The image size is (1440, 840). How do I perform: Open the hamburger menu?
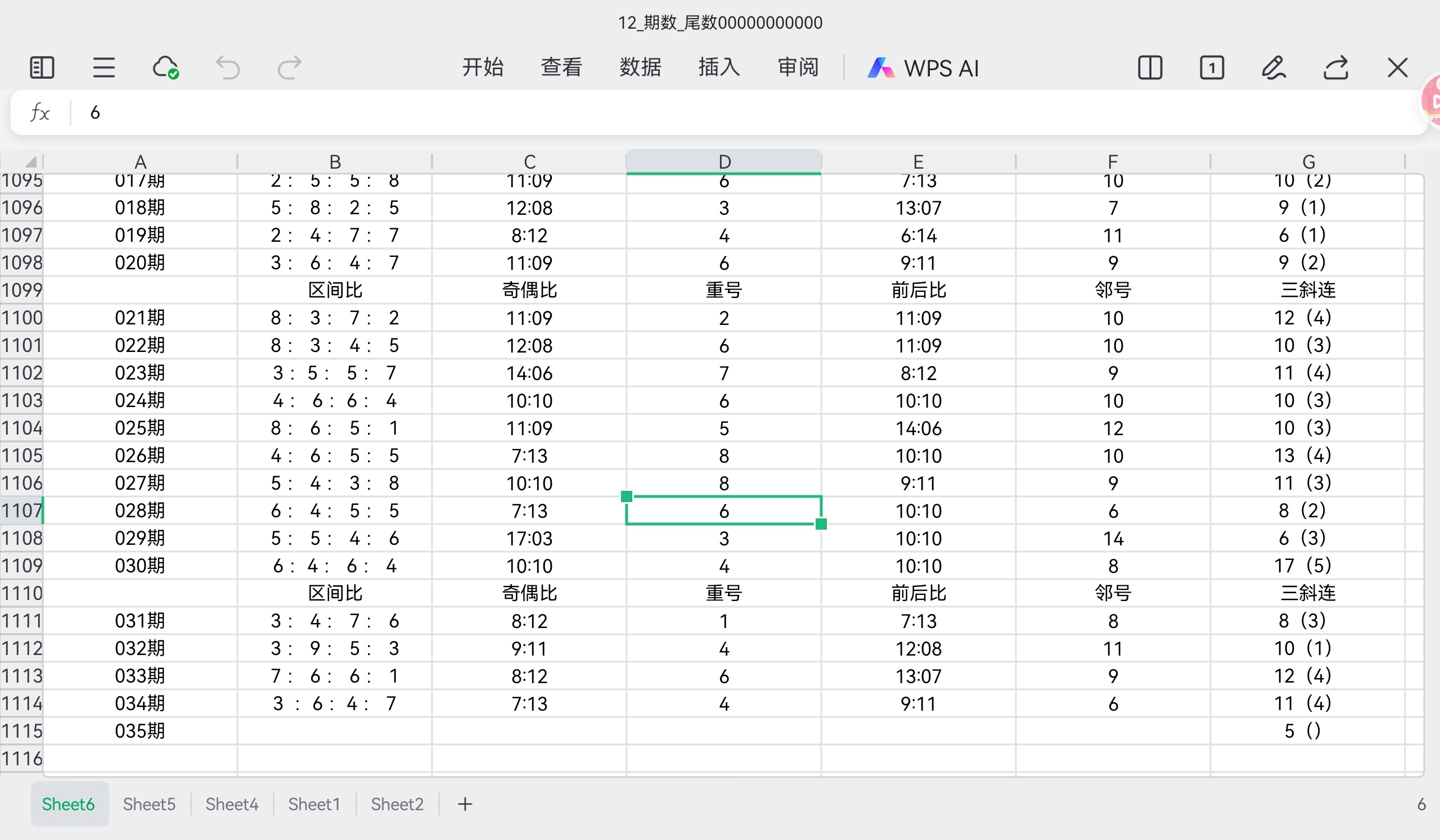(103, 67)
